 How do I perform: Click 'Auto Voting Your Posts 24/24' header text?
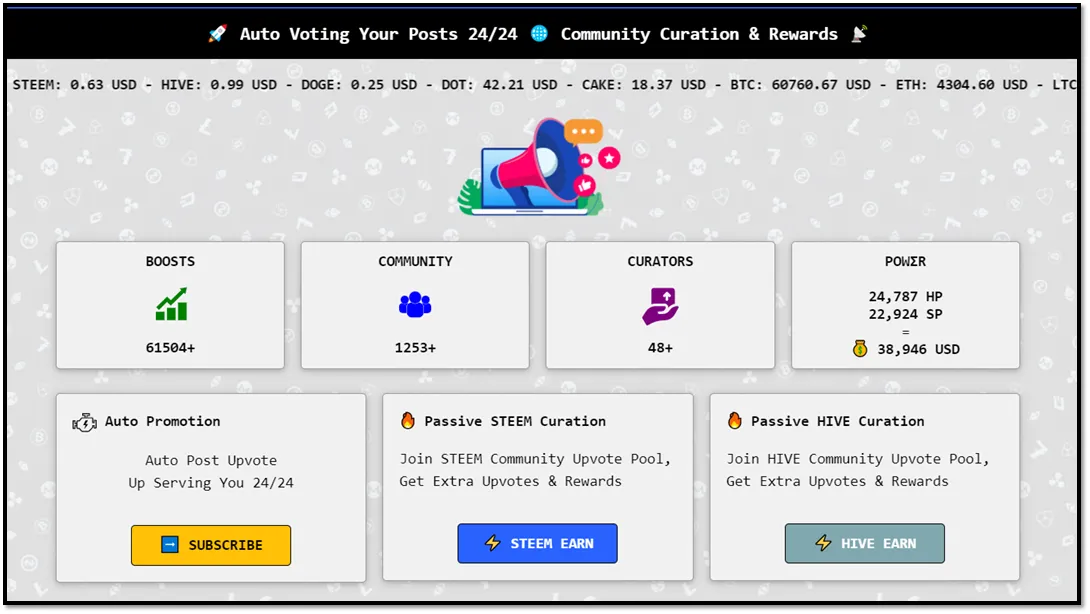[x=379, y=34]
